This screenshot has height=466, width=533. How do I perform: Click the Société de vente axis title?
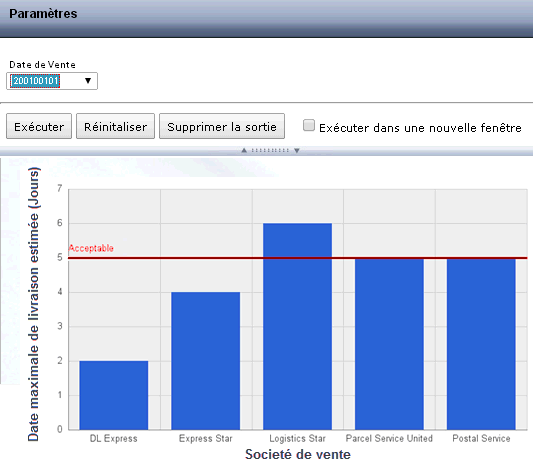pos(298,454)
